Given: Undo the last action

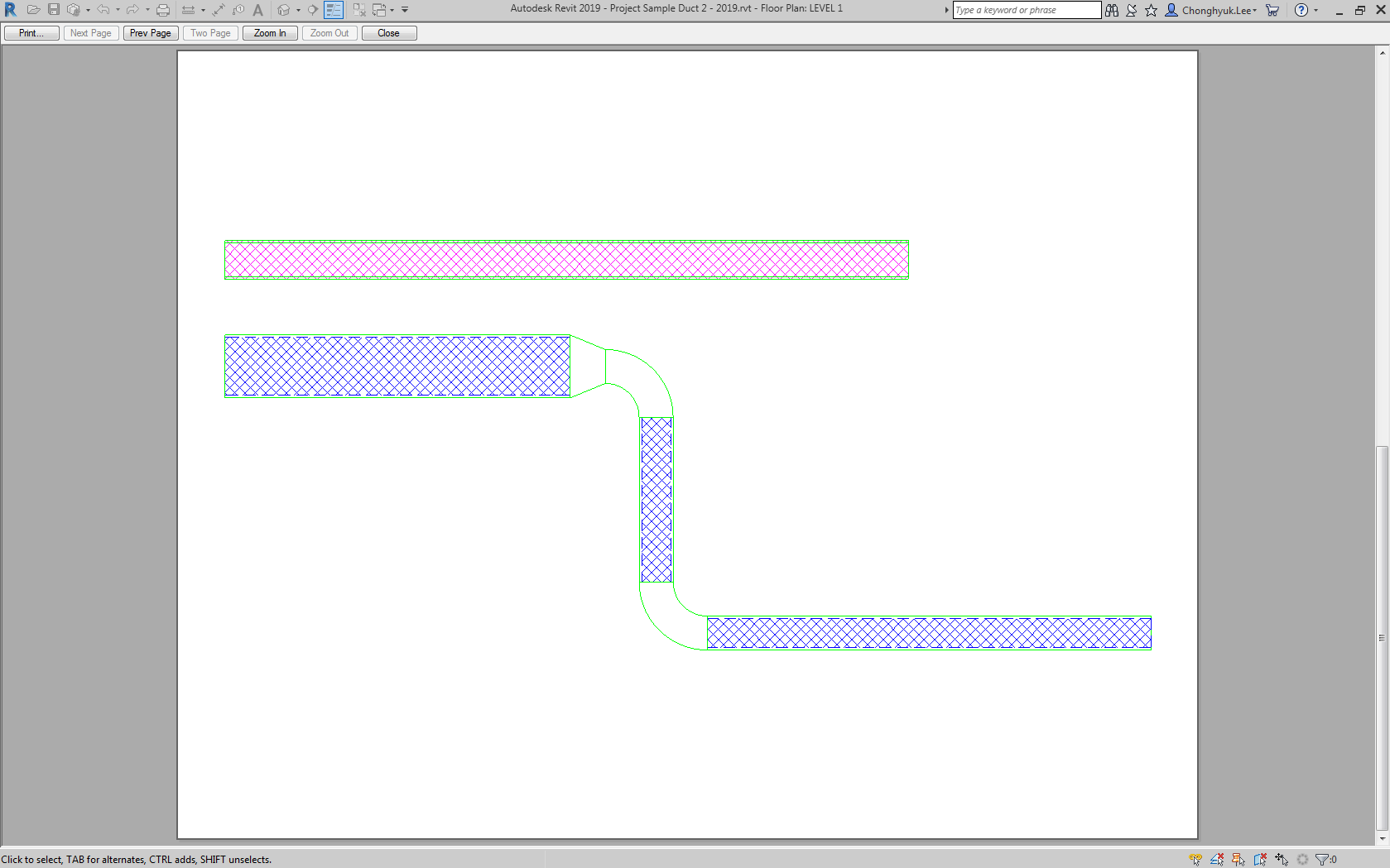Looking at the screenshot, I should tap(103, 10).
